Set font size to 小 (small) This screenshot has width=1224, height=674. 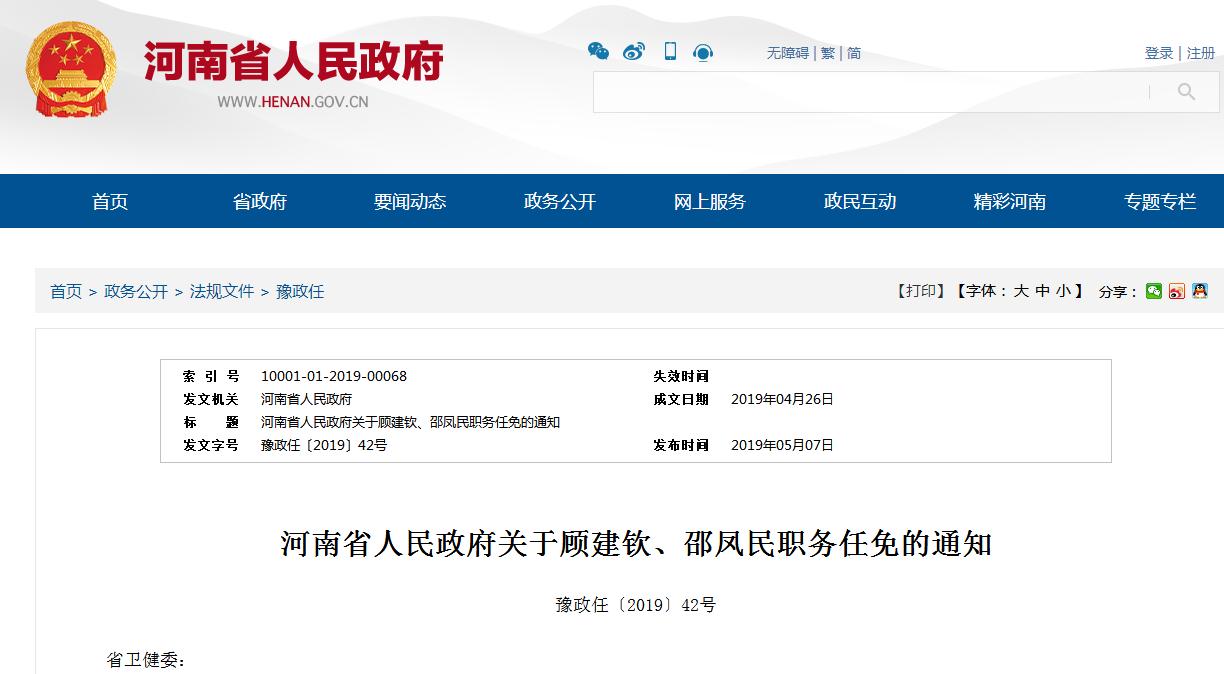pos(1063,291)
